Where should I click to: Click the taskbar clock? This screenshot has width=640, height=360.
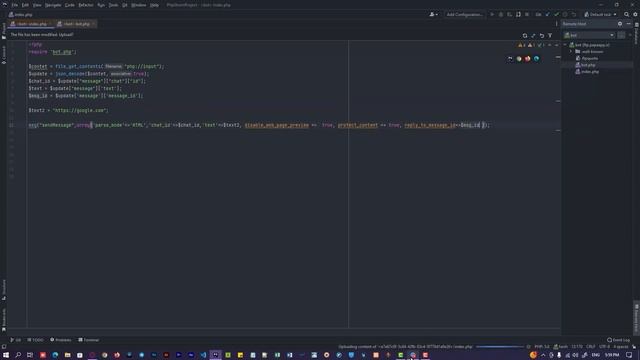click(x=612, y=355)
